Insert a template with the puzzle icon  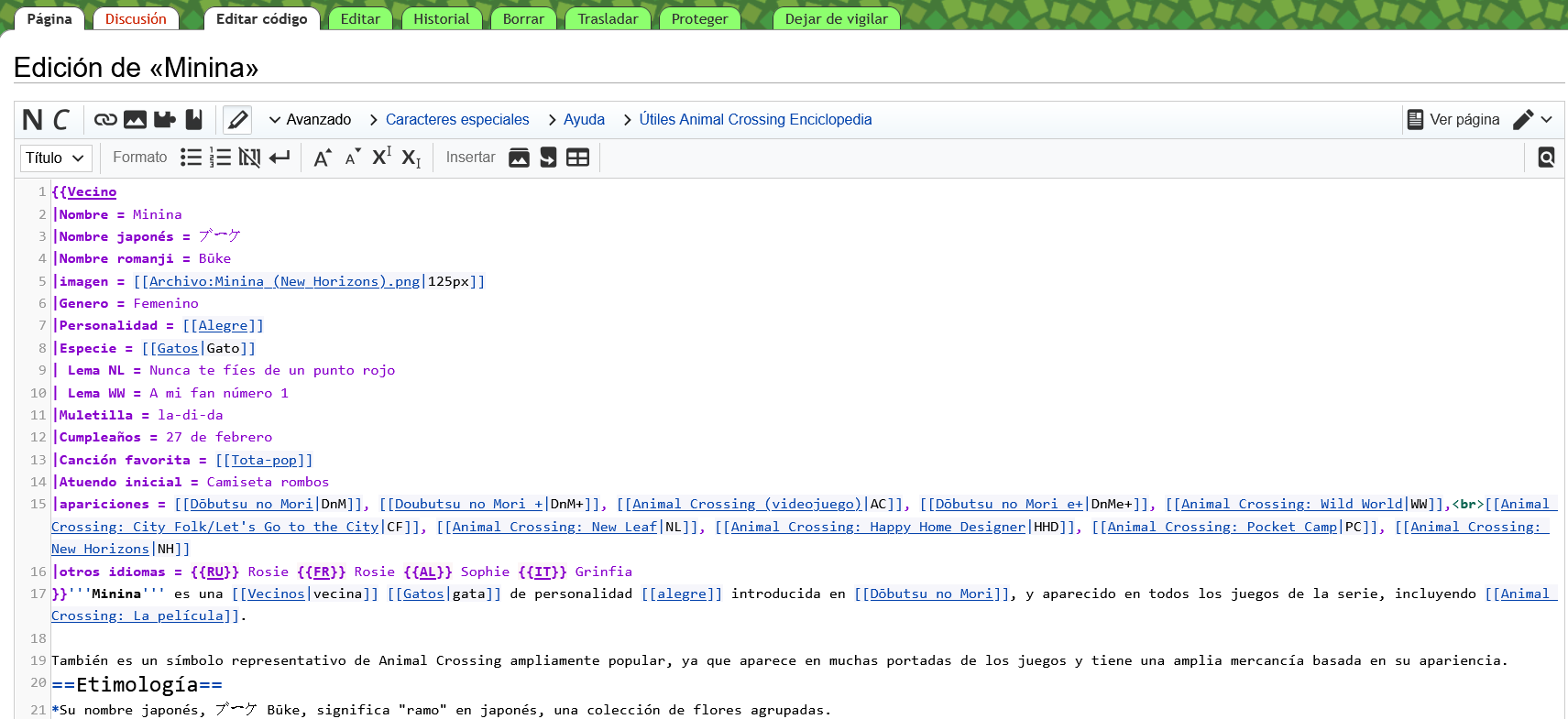(x=165, y=120)
